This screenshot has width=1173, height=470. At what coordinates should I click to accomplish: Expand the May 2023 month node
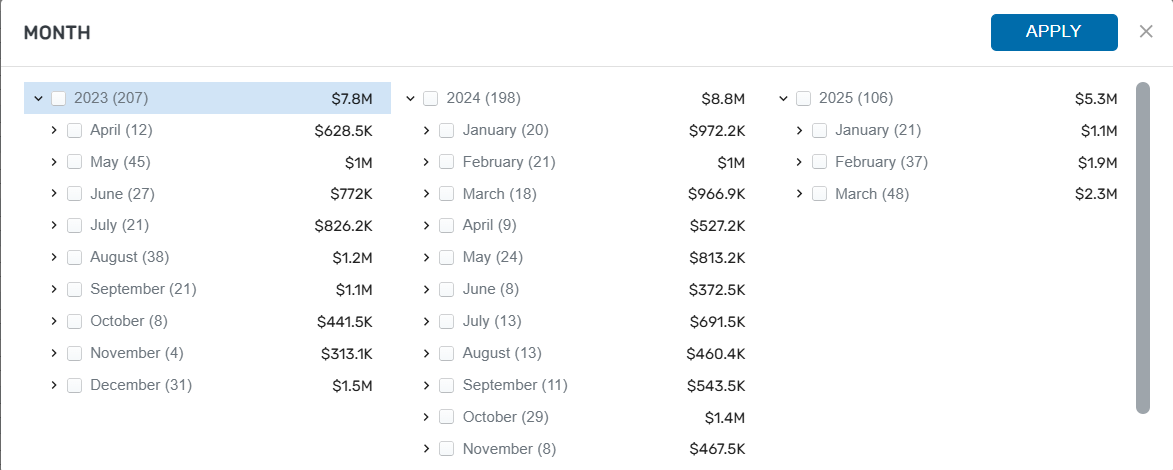pyautogui.click(x=54, y=162)
